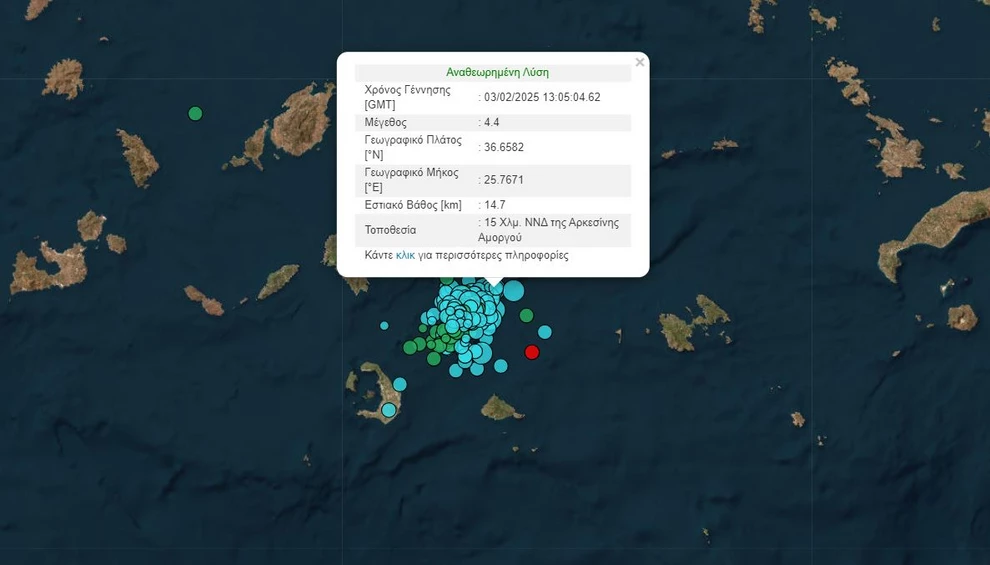Viewport: 990px width, 565px height.
Task: Select the cyan marker on southern Santorini
Action: point(389,409)
